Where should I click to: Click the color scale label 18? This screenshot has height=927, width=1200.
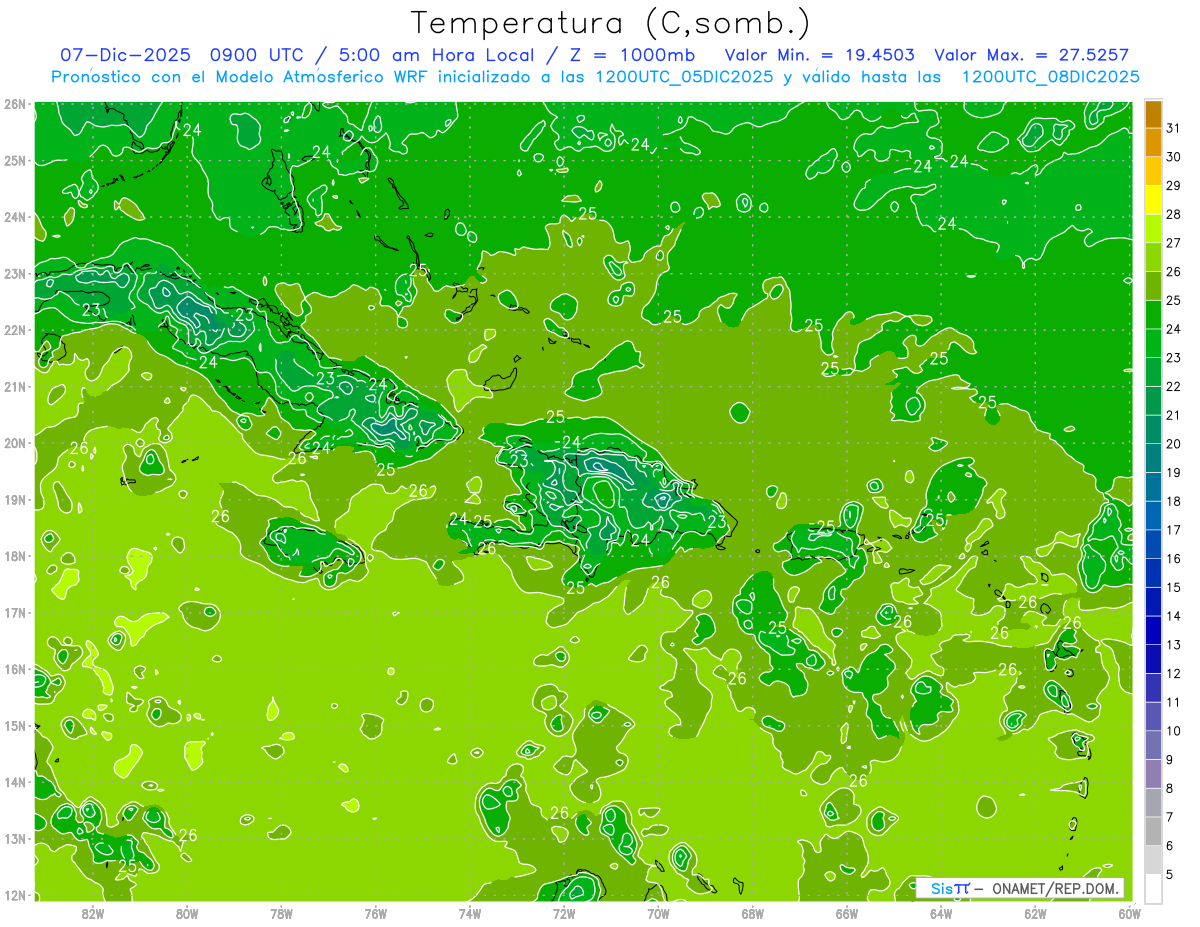tap(1173, 501)
